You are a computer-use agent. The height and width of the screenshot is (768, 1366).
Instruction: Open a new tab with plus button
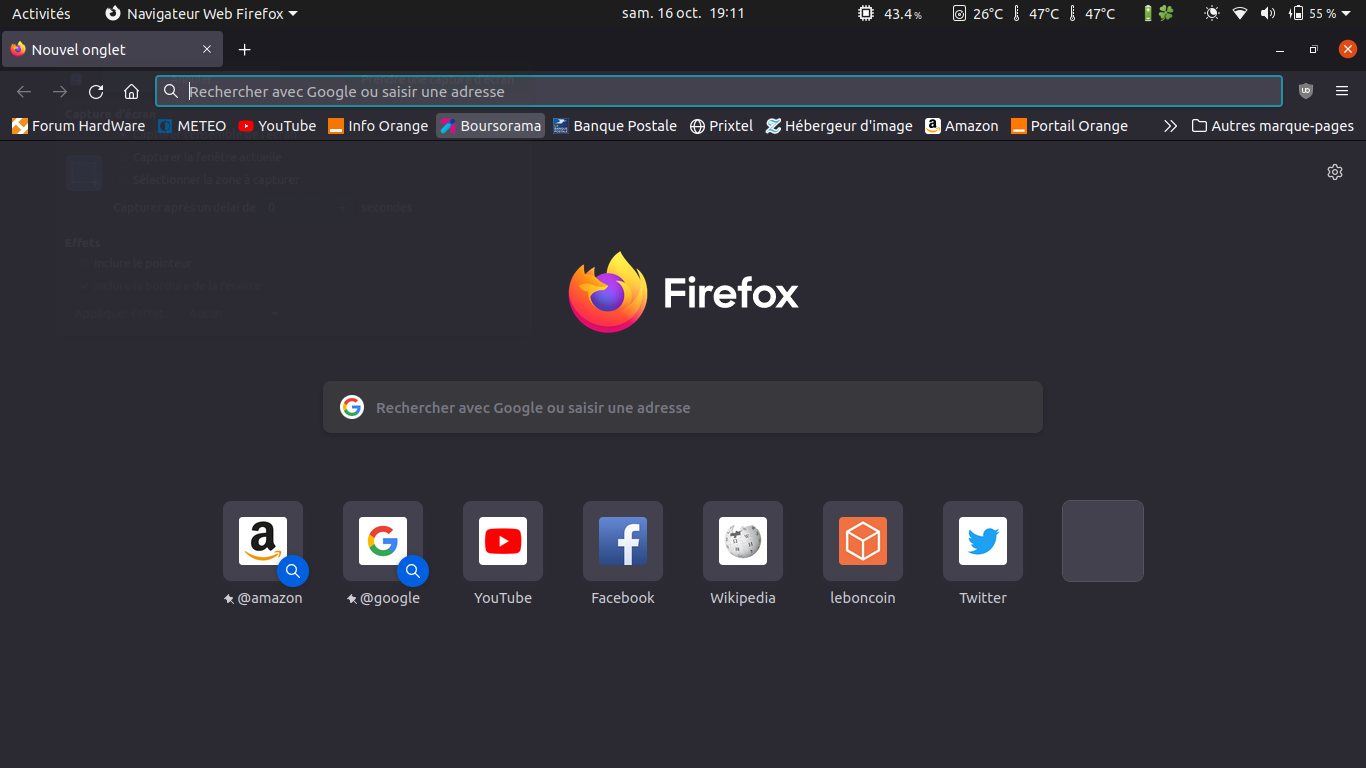pyautogui.click(x=244, y=50)
